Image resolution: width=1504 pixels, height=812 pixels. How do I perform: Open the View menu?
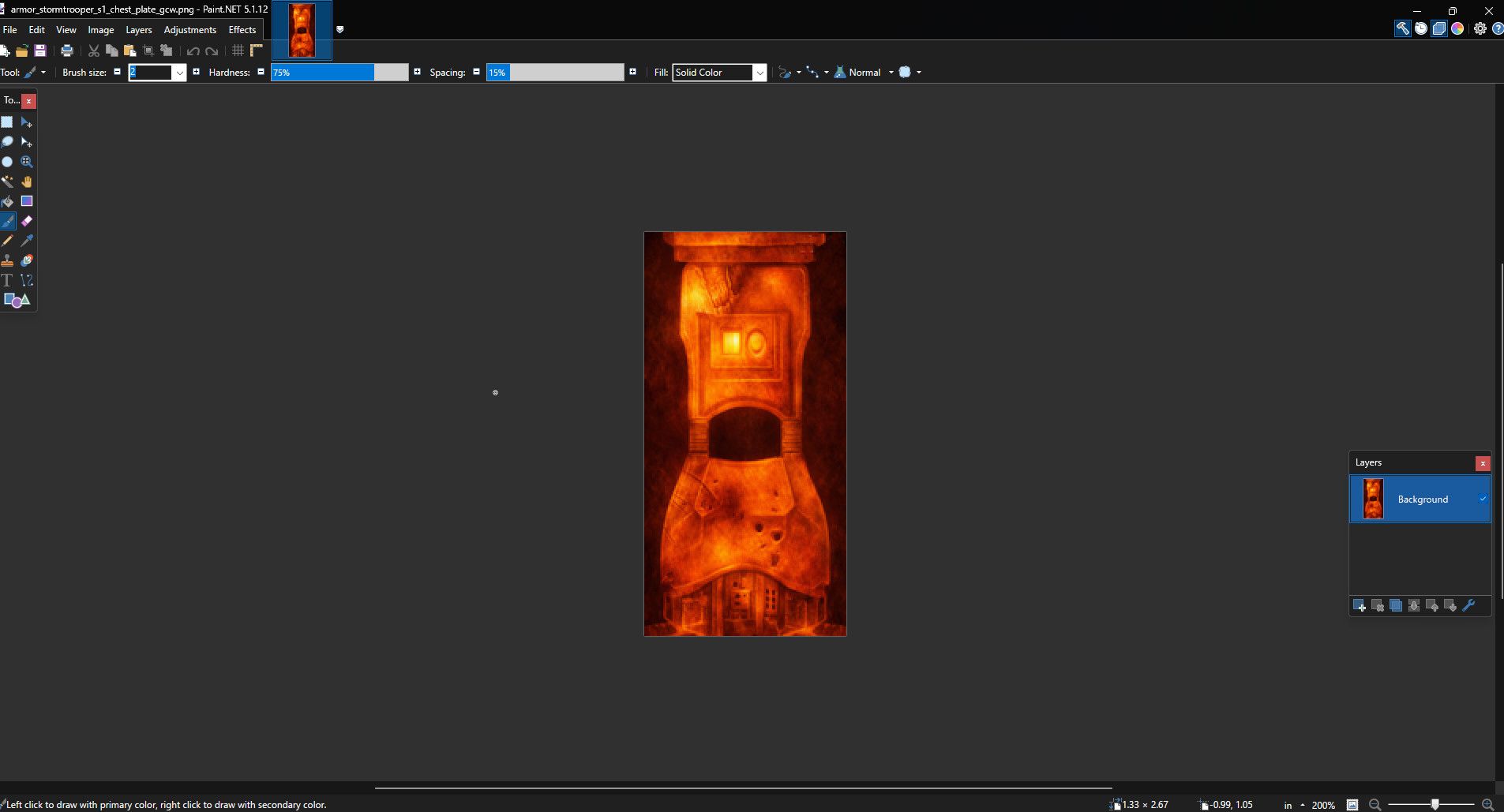(x=66, y=29)
